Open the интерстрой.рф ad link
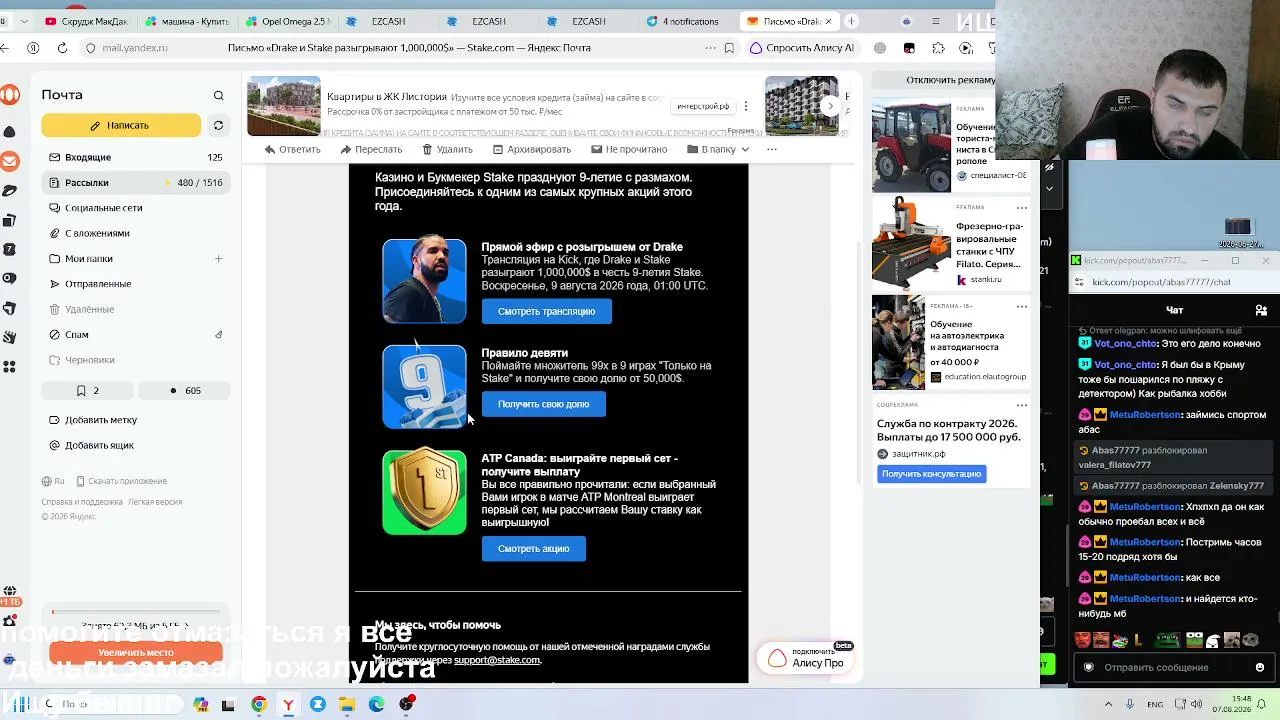This screenshot has width=1280, height=720. pos(703,107)
